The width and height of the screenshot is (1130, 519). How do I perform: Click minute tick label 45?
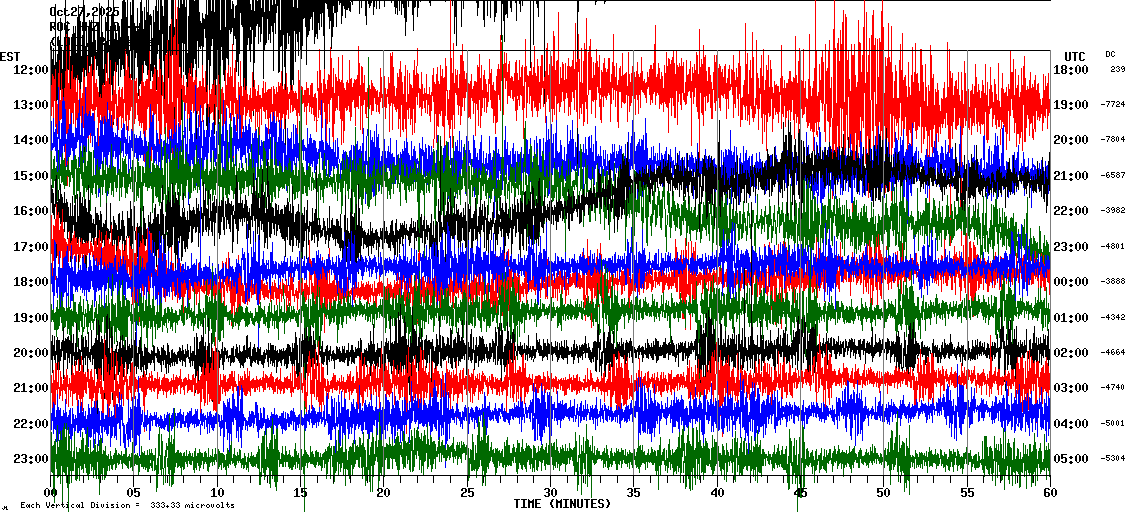[801, 493]
